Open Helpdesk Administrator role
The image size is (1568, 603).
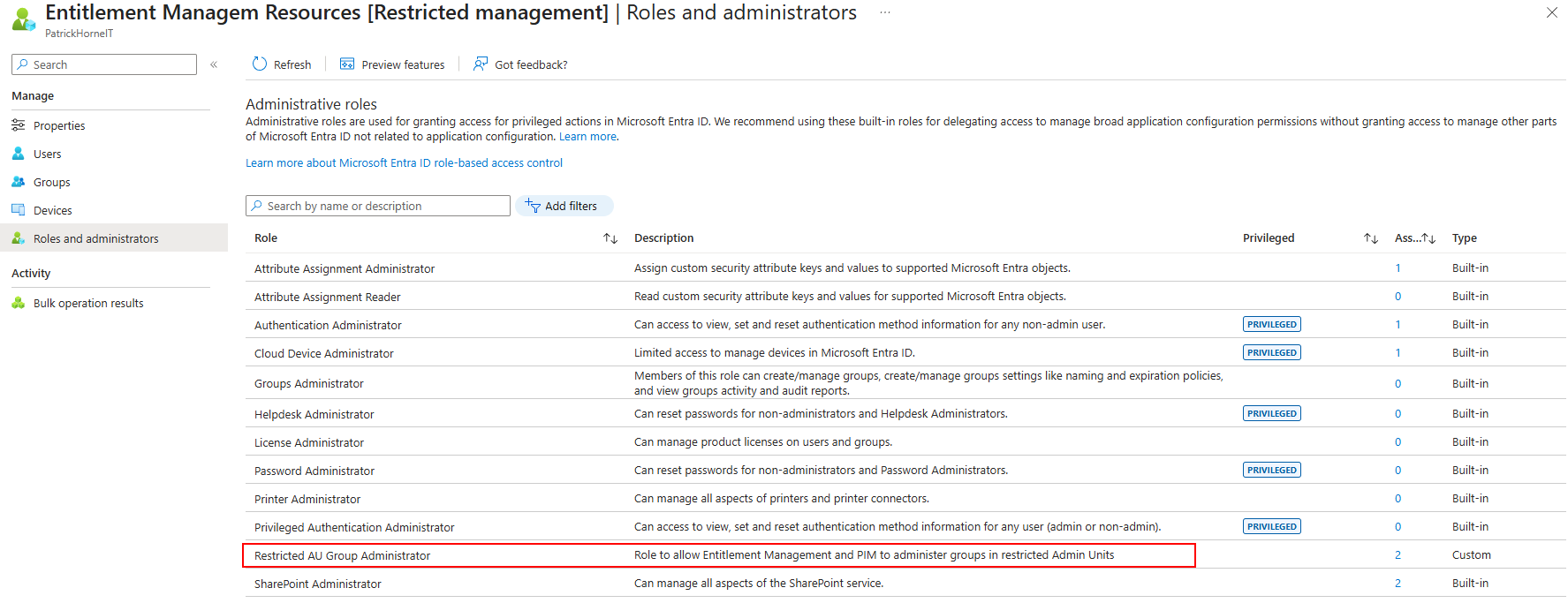coord(314,415)
